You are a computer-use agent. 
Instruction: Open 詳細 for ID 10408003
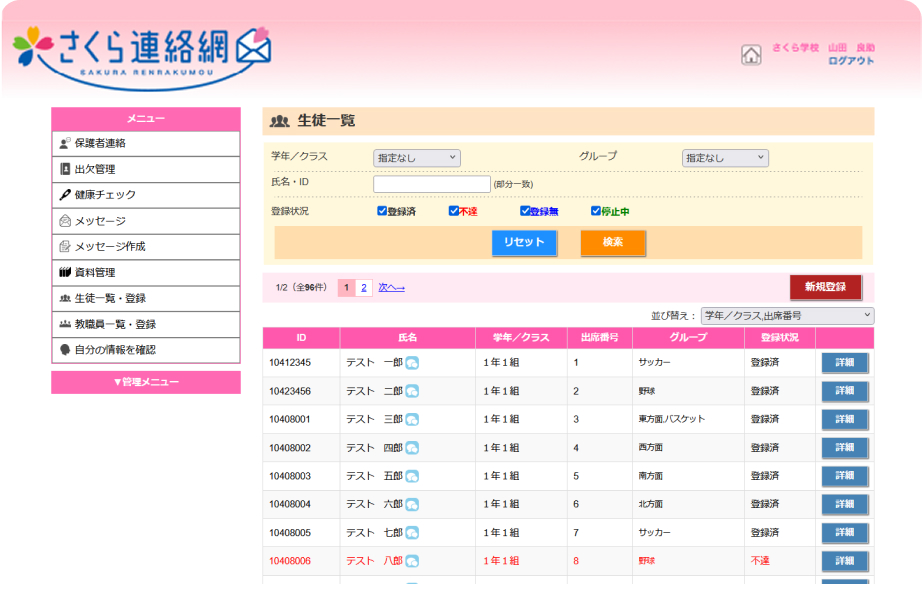tap(844, 476)
